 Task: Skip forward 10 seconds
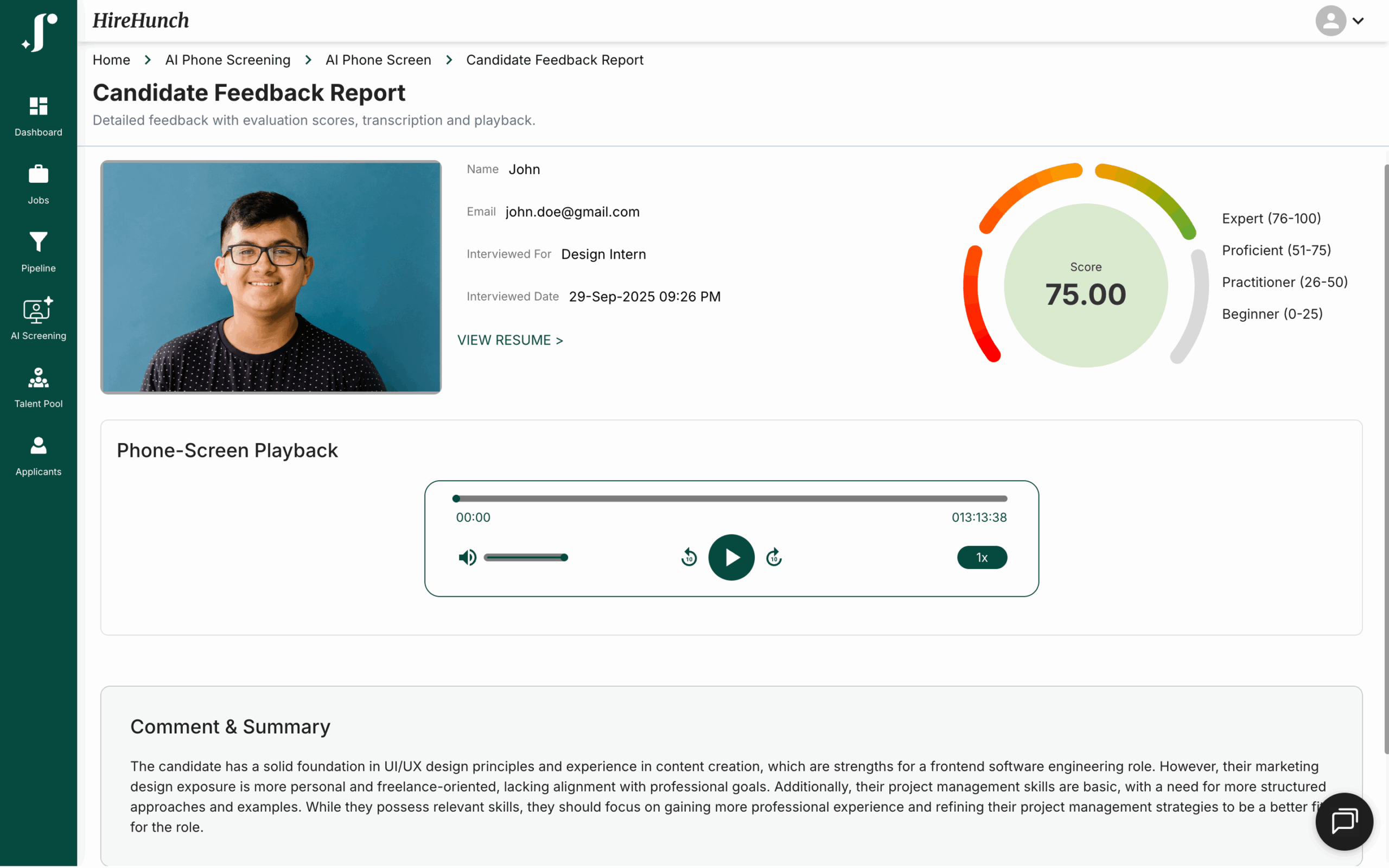774,558
